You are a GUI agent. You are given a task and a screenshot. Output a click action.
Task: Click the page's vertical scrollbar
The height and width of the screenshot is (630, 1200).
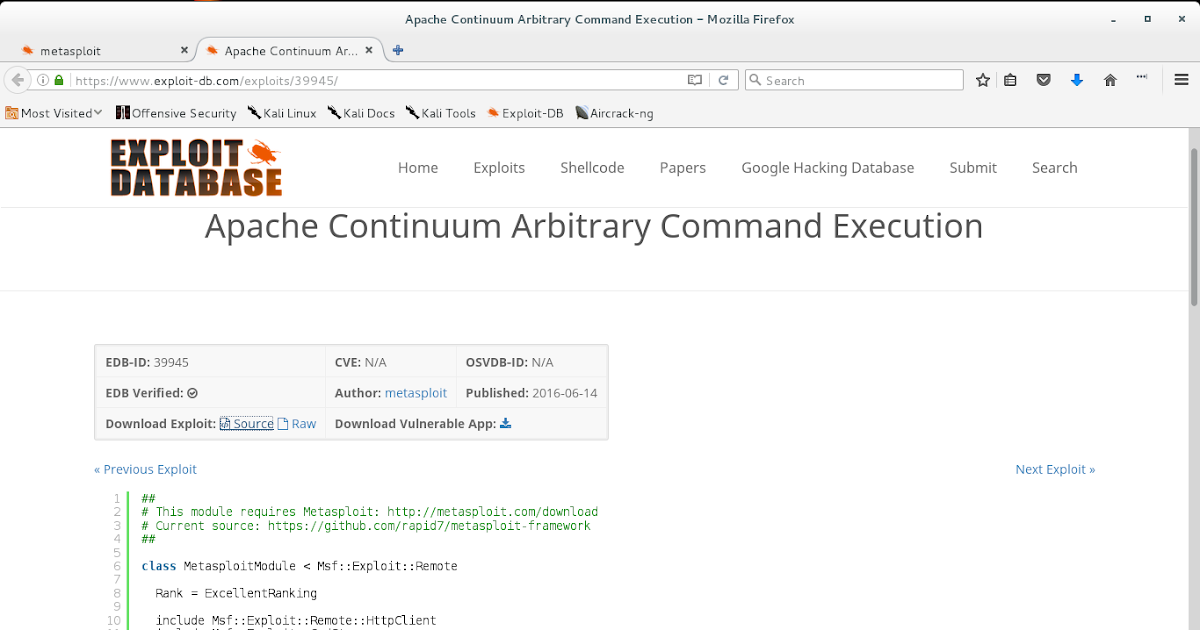tap(1193, 228)
